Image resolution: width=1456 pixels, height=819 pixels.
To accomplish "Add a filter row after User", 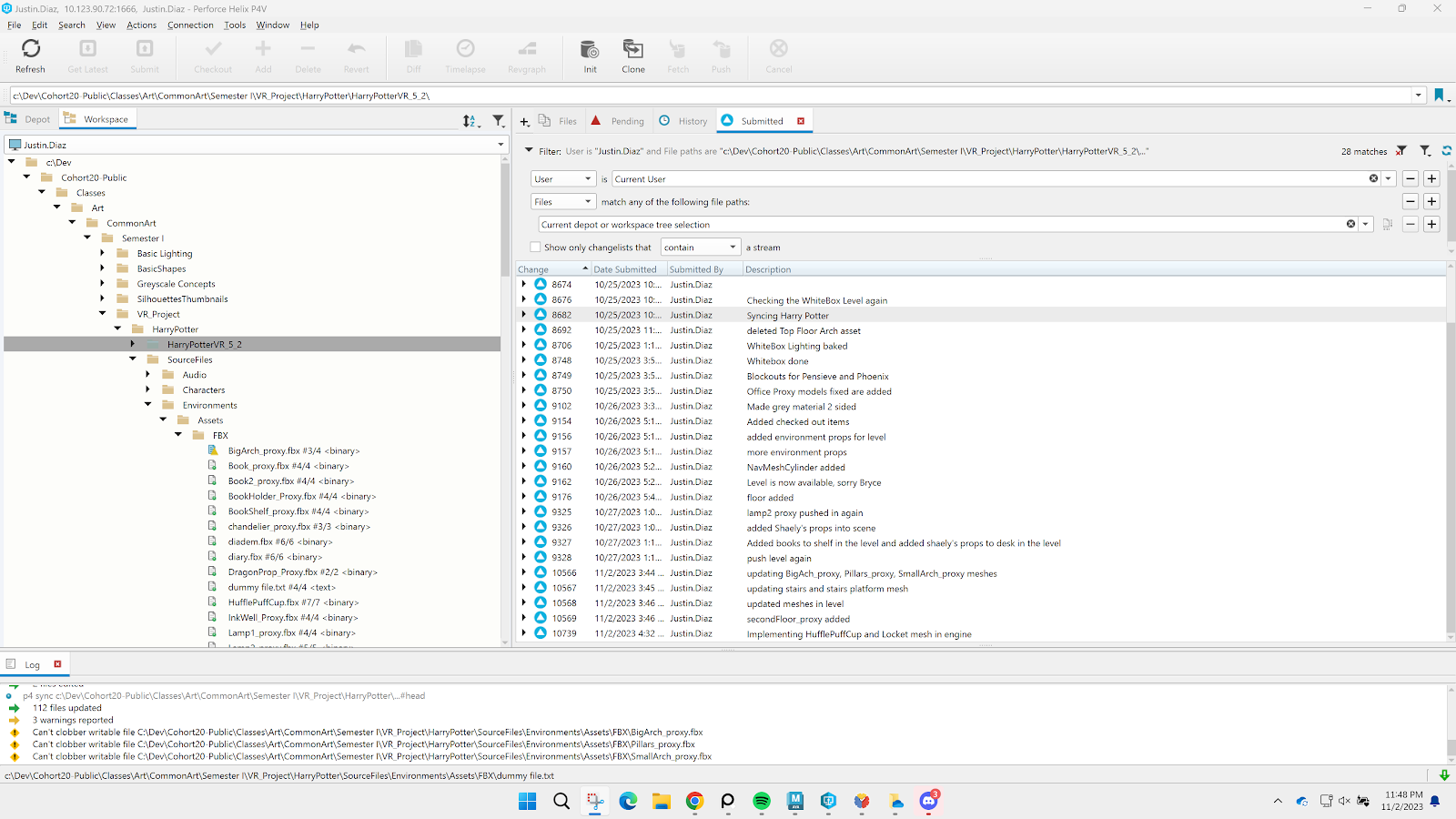I will click(x=1431, y=178).
